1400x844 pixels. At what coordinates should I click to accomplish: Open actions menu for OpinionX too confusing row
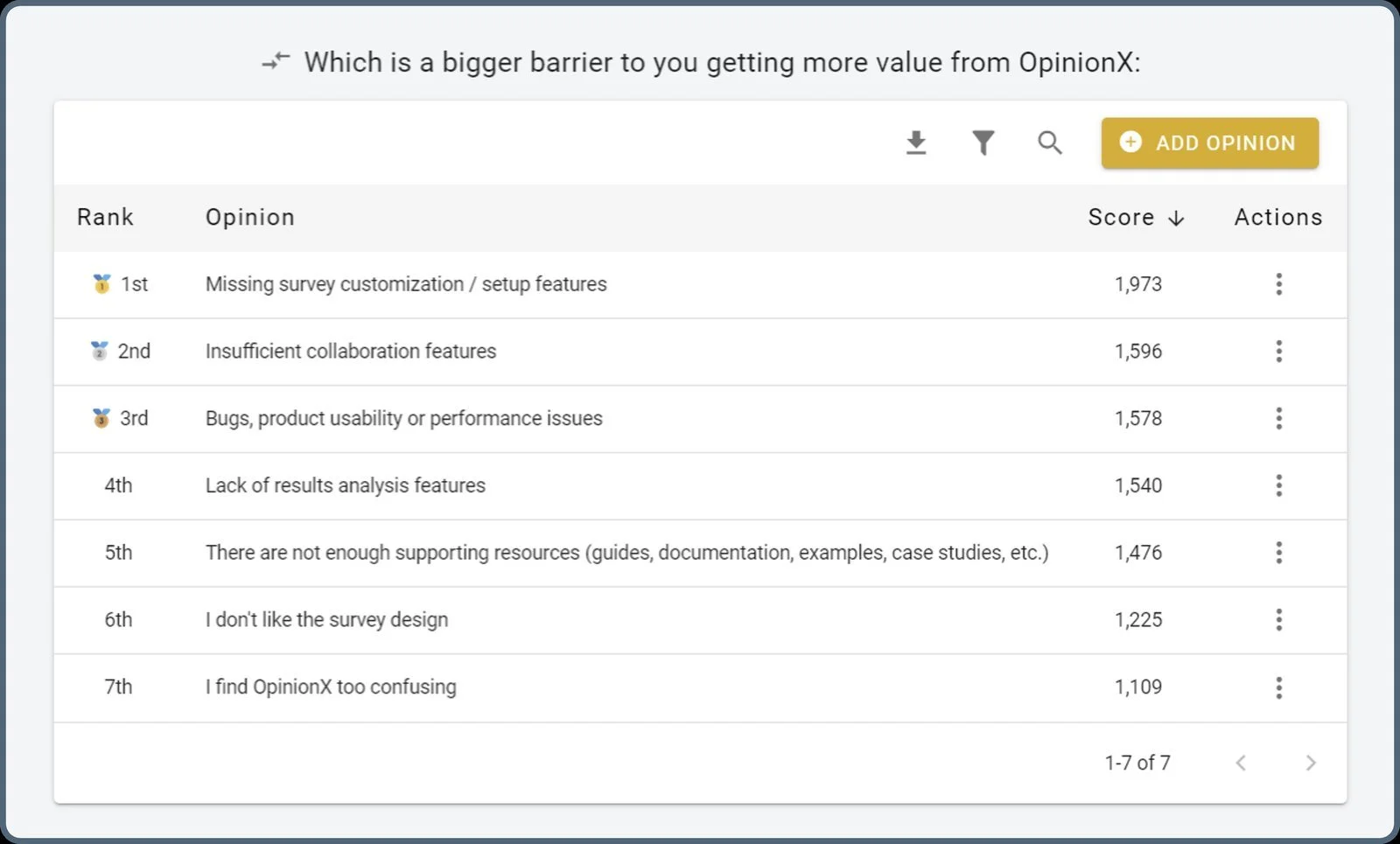coord(1278,687)
